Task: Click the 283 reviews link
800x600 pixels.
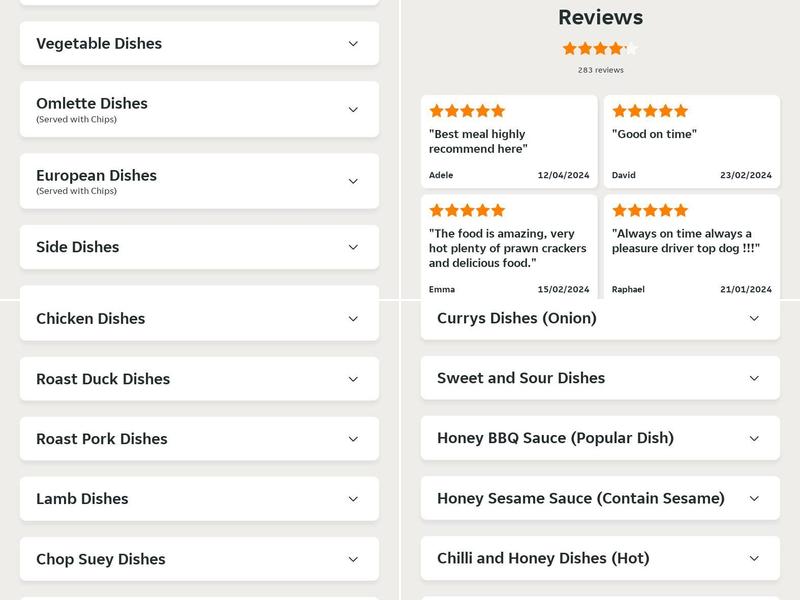Action: pos(600,70)
